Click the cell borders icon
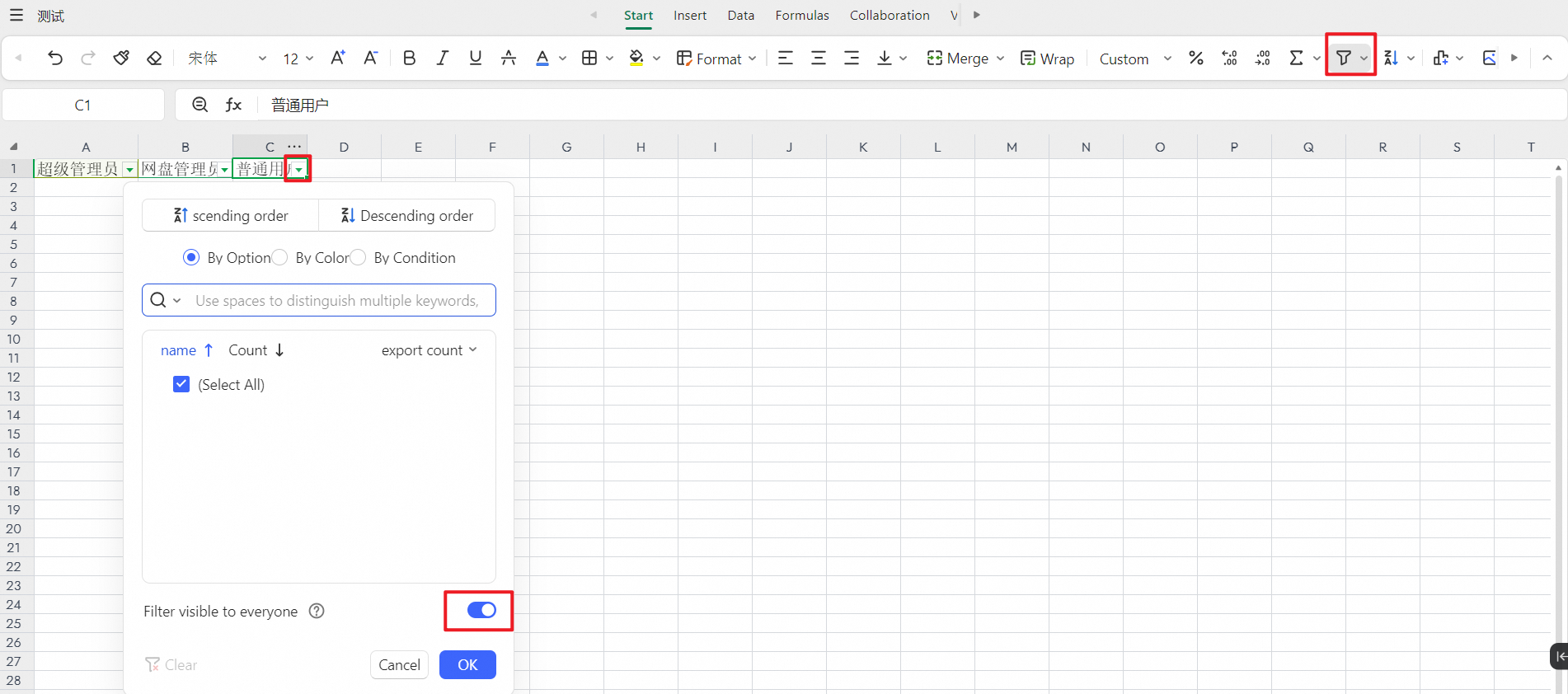1568x694 pixels. [x=589, y=58]
